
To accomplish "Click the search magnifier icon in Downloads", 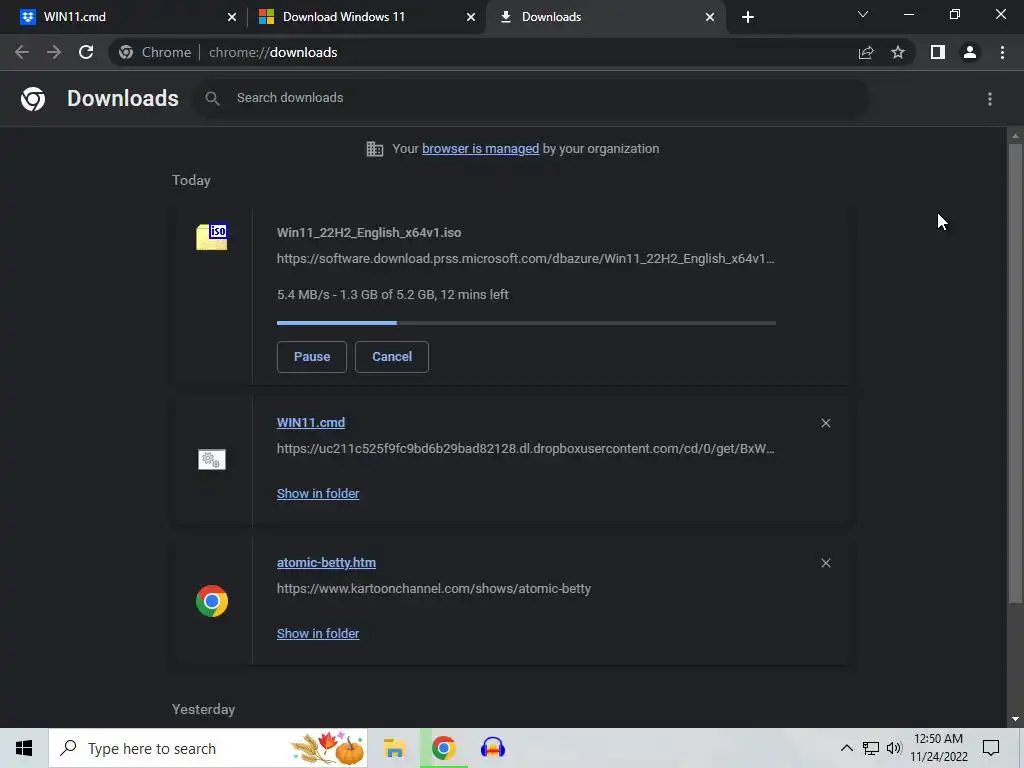I will coord(212,98).
